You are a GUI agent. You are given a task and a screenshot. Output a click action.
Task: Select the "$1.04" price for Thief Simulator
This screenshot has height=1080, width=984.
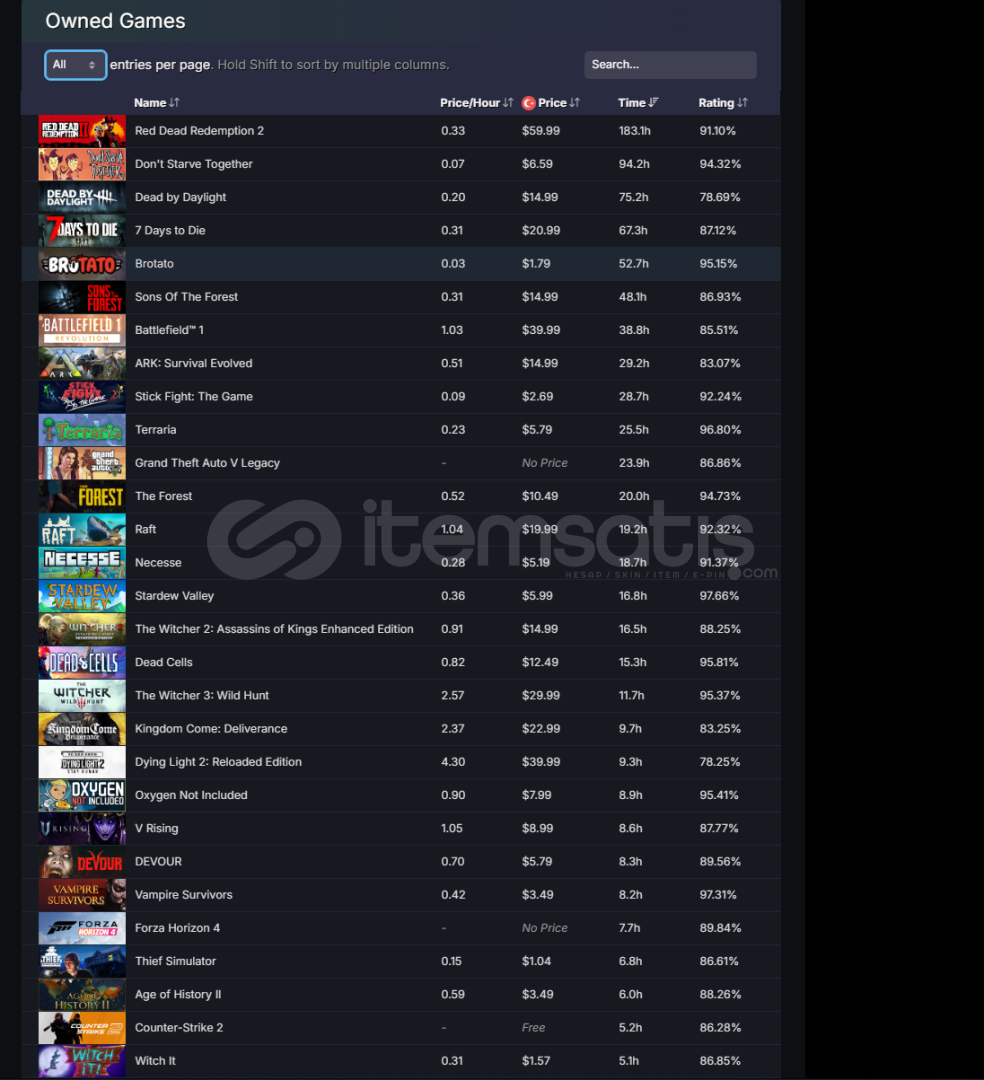(536, 962)
